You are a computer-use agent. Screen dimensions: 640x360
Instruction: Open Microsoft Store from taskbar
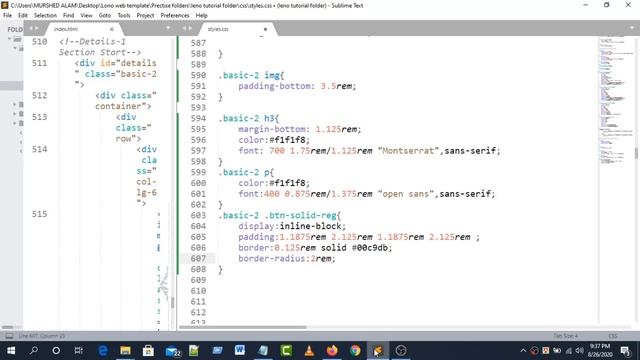click(148, 351)
